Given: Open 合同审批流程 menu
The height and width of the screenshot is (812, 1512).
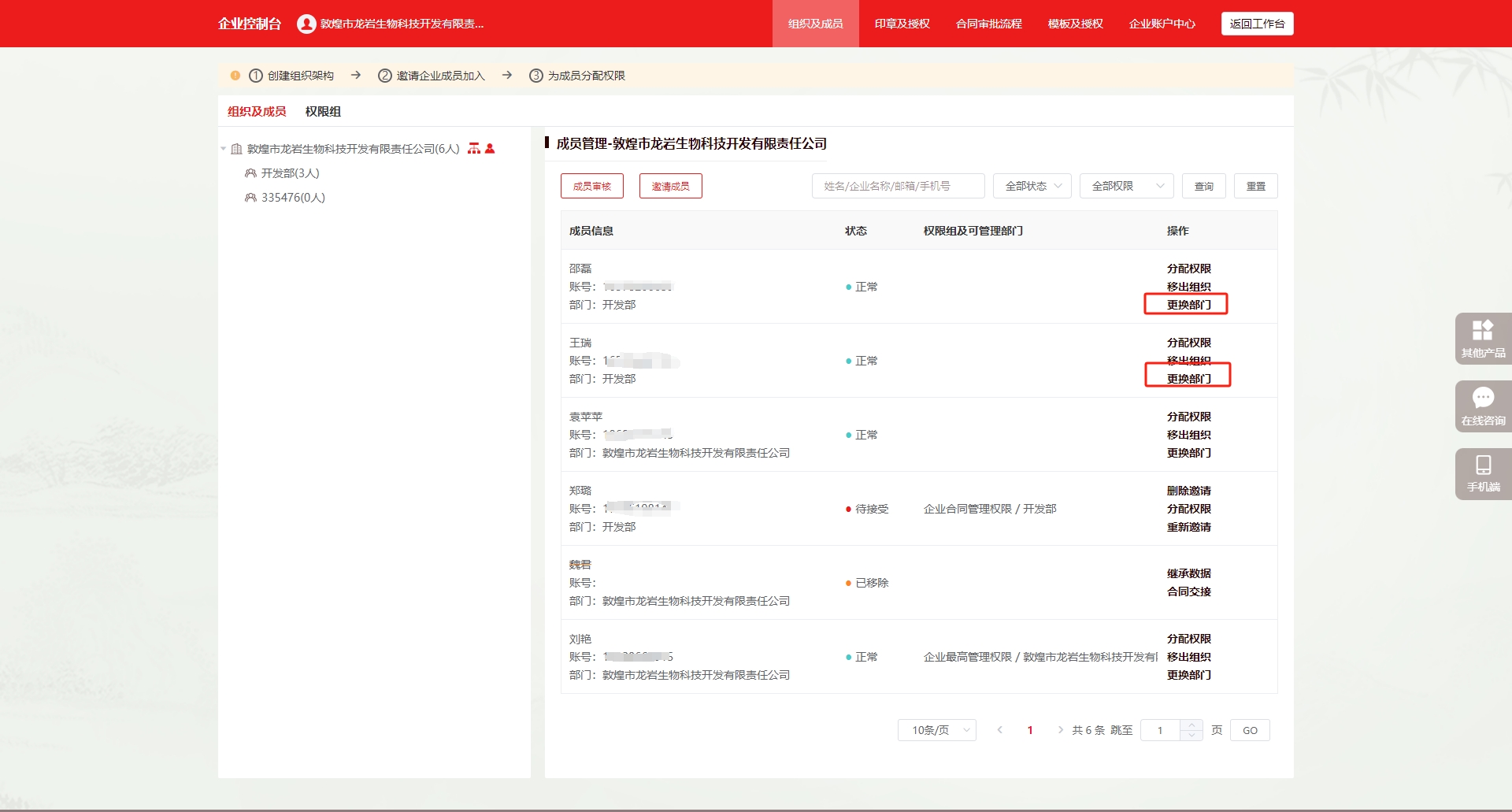Looking at the screenshot, I should coord(988,24).
